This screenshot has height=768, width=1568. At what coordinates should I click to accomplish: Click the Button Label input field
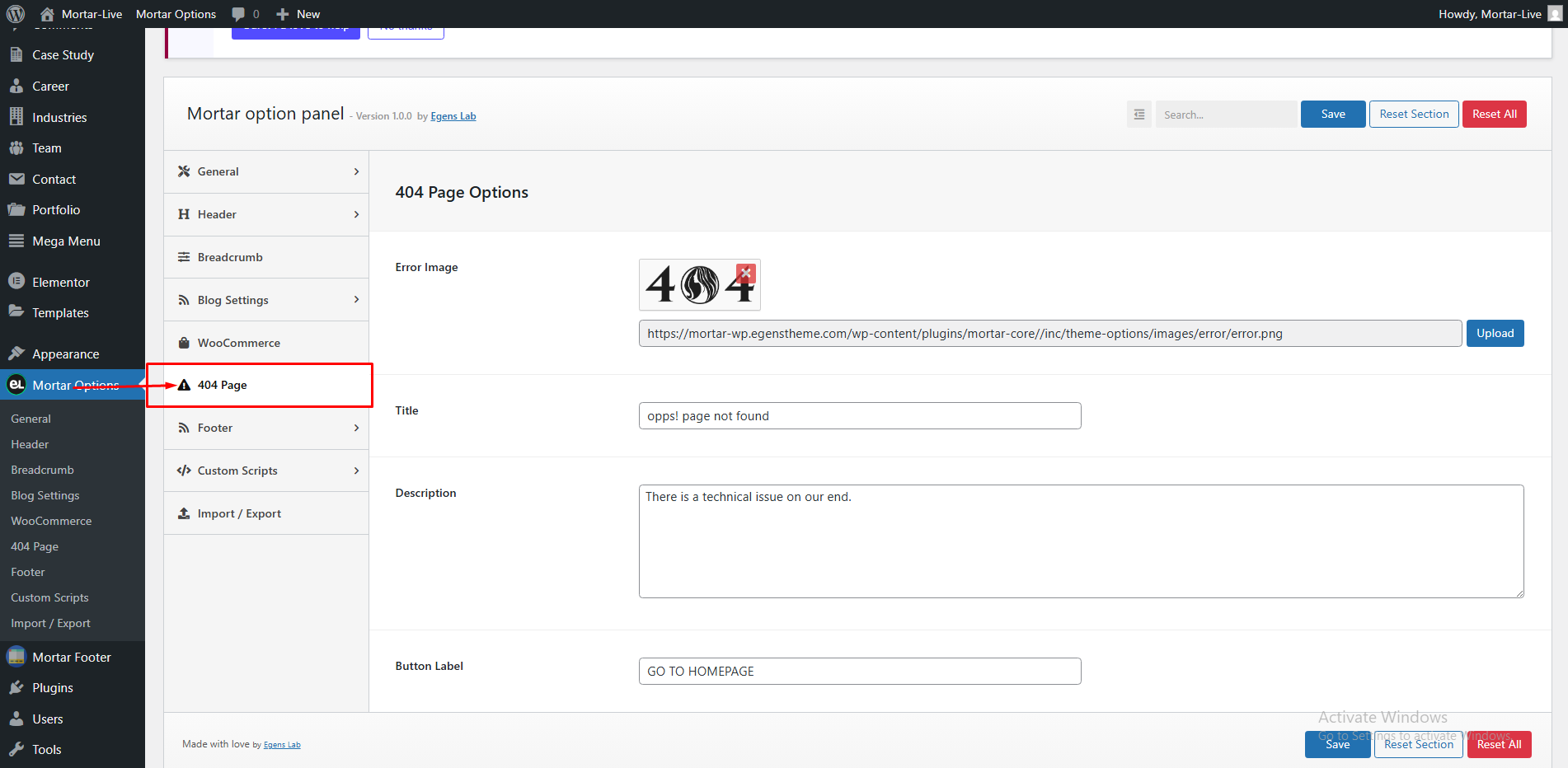pyautogui.click(x=860, y=672)
